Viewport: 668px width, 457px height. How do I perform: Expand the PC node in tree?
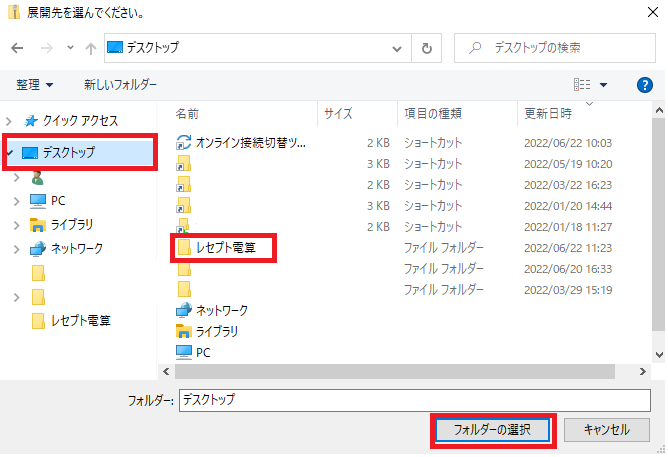click(17, 201)
